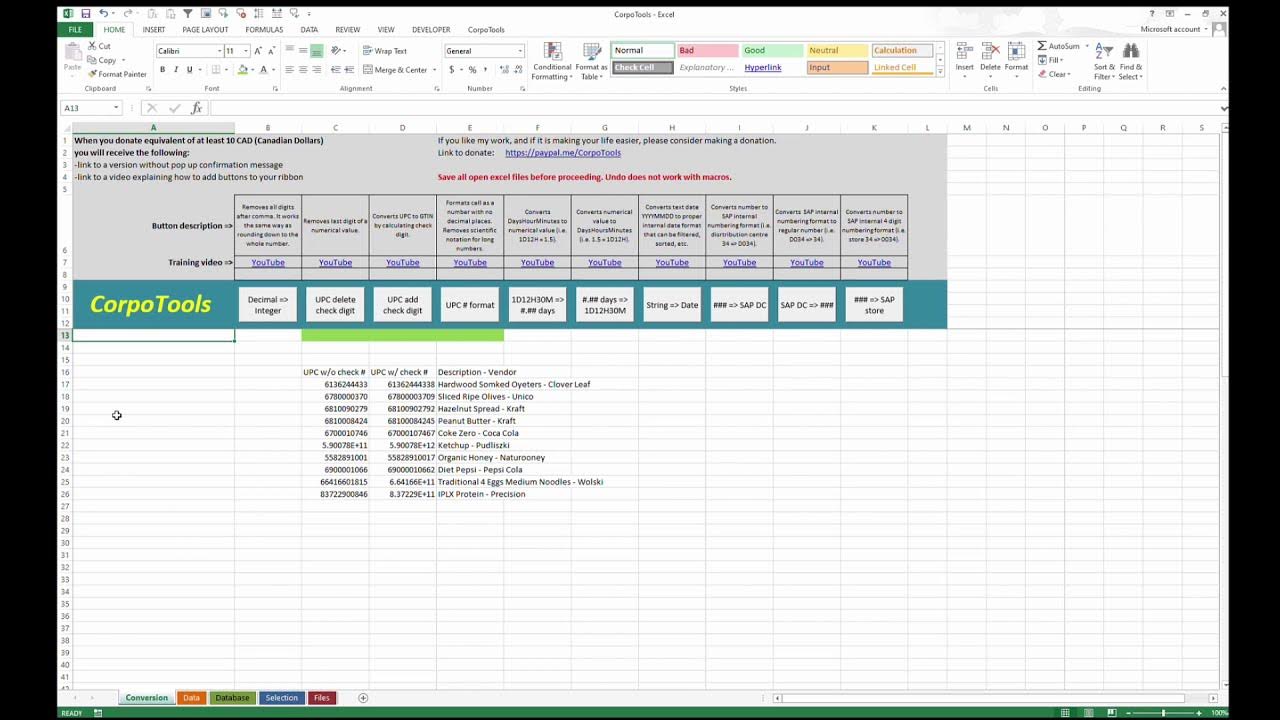Align text to the left
This screenshot has width=1280, height=720.
click(289, 70)
